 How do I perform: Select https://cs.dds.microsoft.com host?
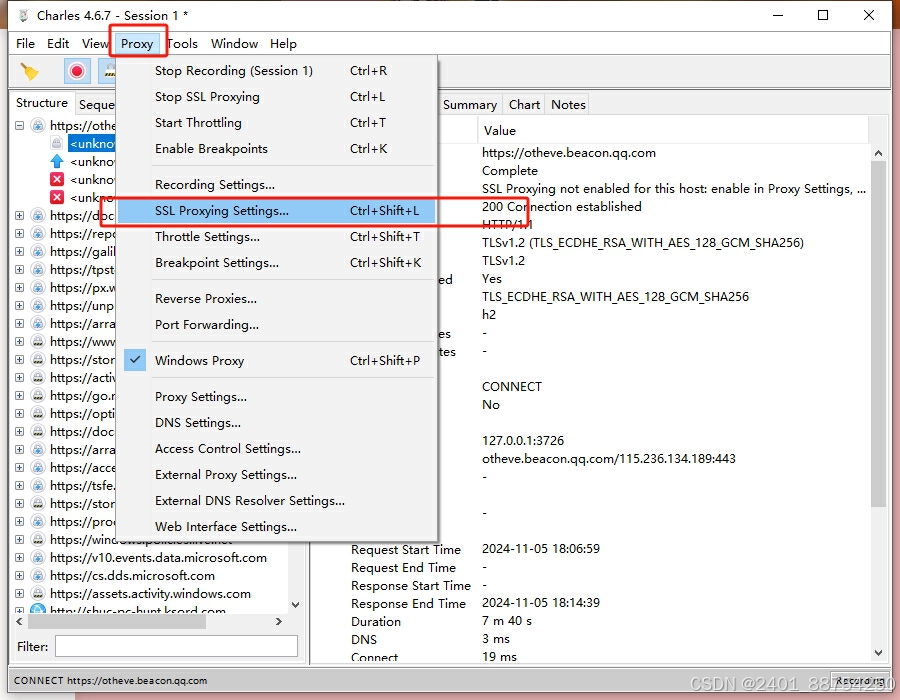pos(133,575)
